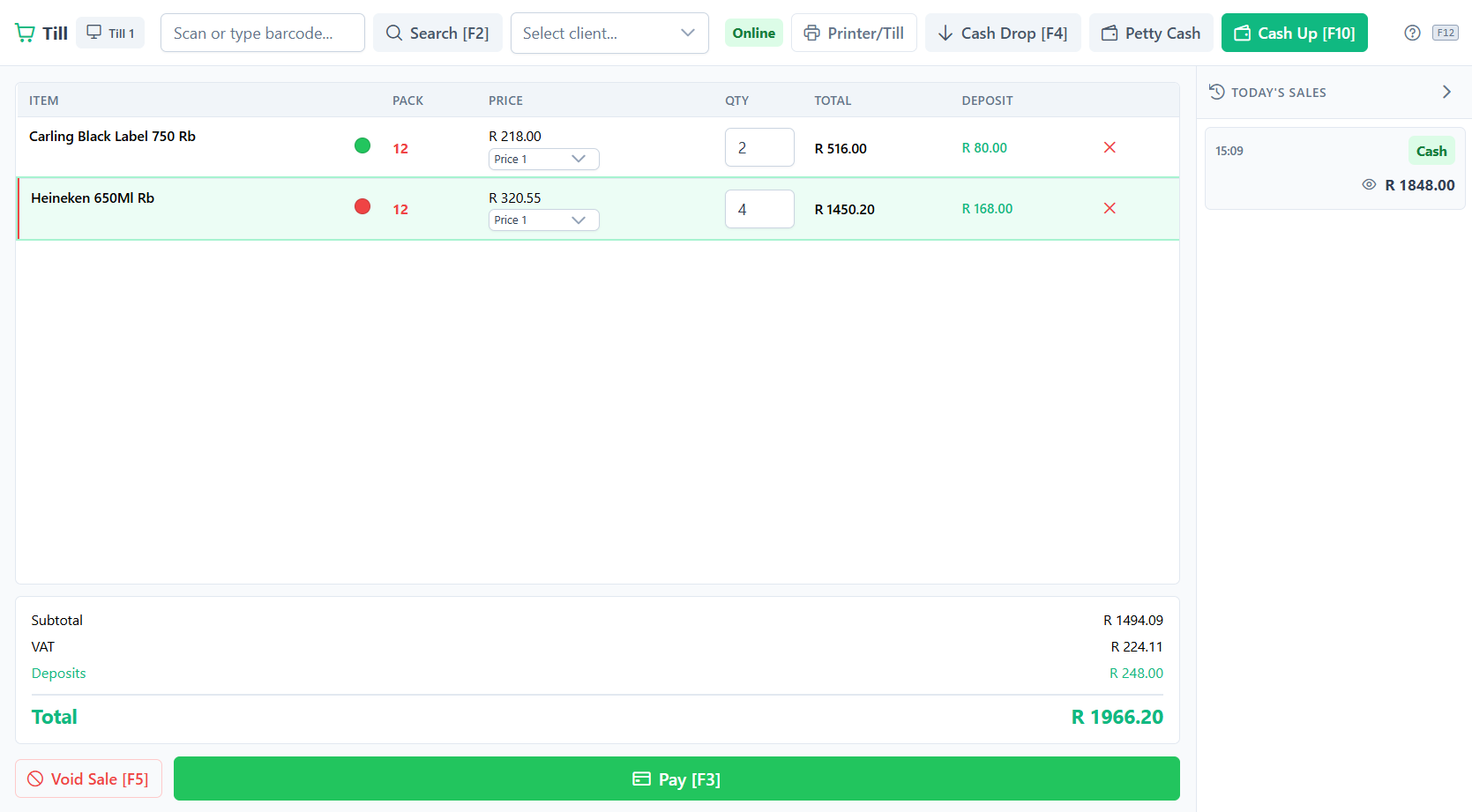Click the DEPOSIT column header
1472x812 pixels.
987,101
